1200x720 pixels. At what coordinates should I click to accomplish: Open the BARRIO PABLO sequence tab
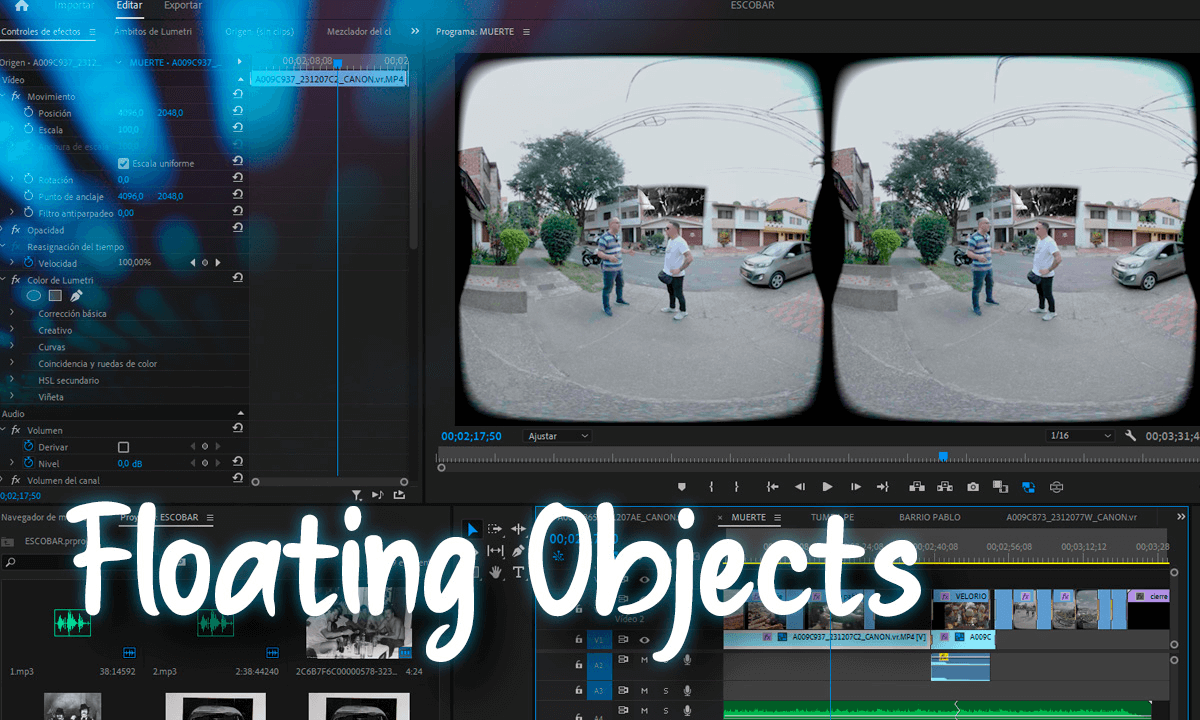tap(929, 517)
